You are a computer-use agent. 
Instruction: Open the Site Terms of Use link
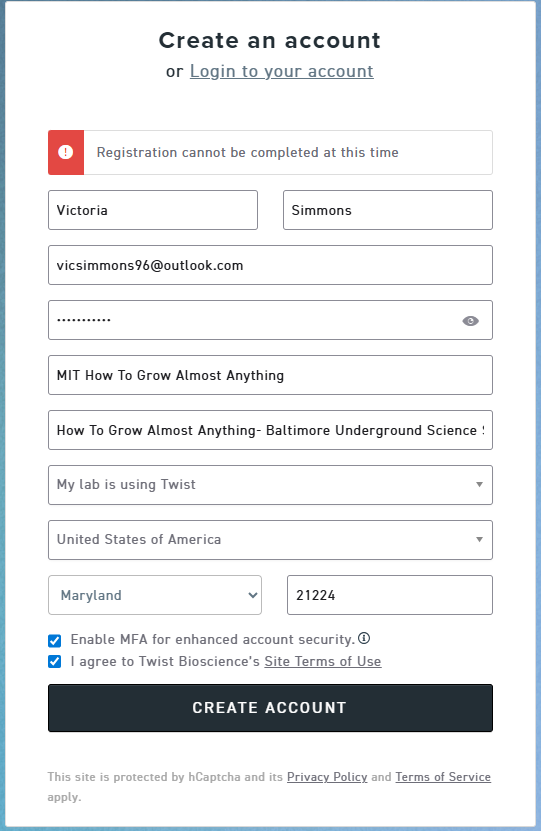pos(323,661)
